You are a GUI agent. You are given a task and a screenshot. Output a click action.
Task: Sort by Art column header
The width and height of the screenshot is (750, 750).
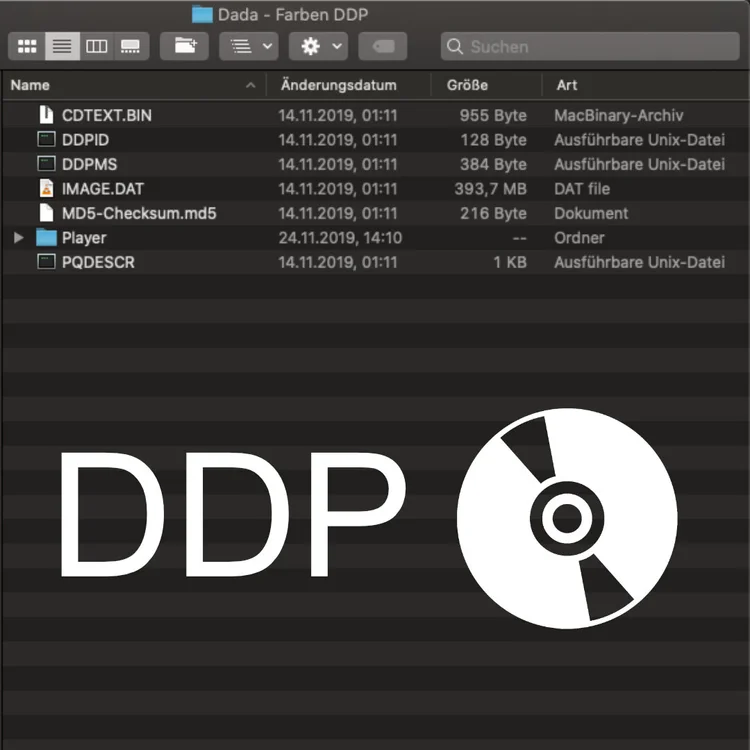(567, 85)
